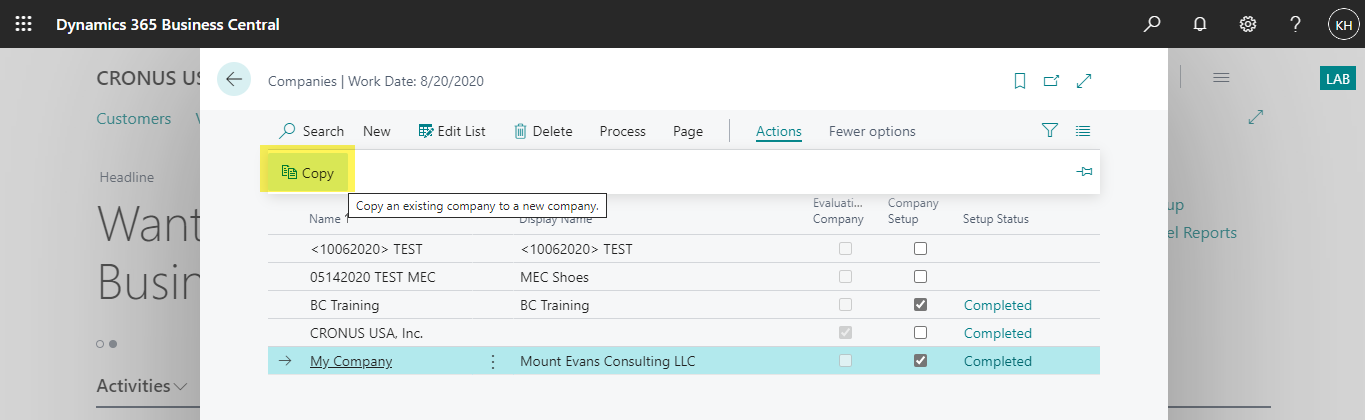The image size is (1365, 420).
Task: Open notifications bell icon
Action: click(1200, 24)
